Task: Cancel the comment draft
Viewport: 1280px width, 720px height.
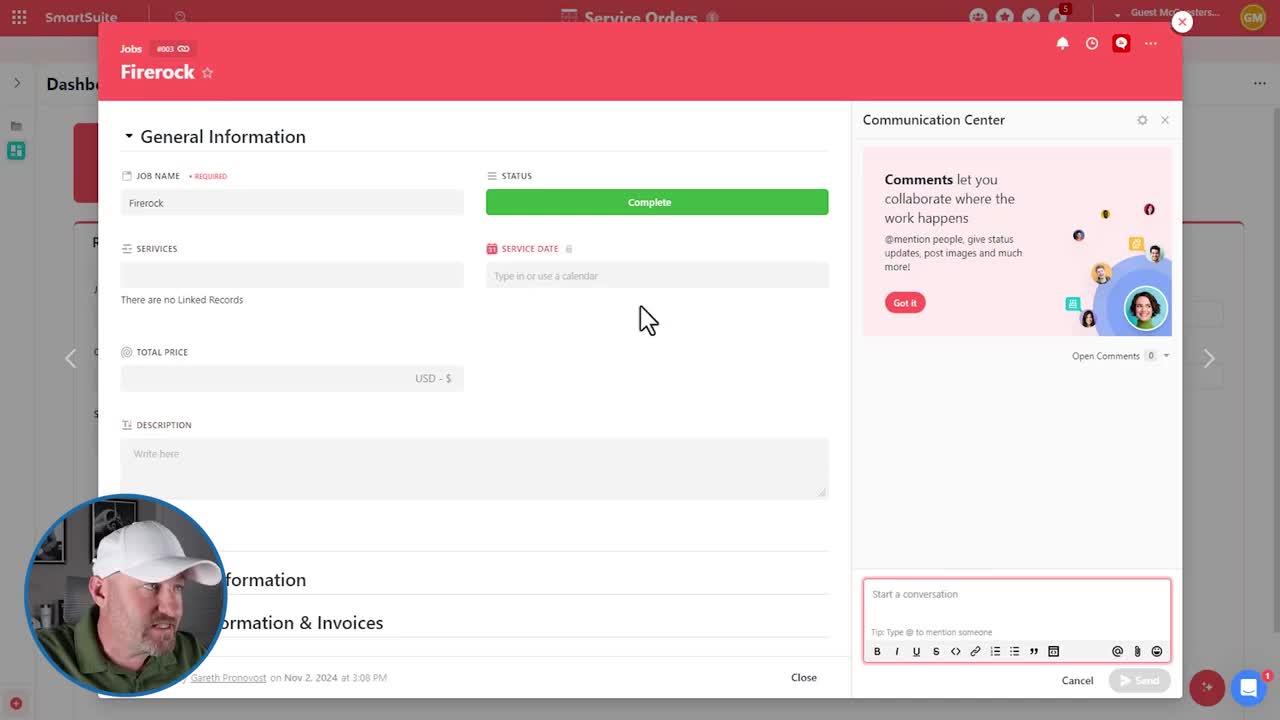Action: (x=1077, y=681)
